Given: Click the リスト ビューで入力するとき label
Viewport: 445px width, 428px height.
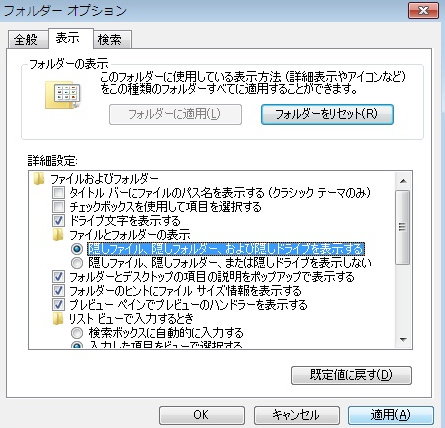Looking at the screenshot, I should [131, 319].
